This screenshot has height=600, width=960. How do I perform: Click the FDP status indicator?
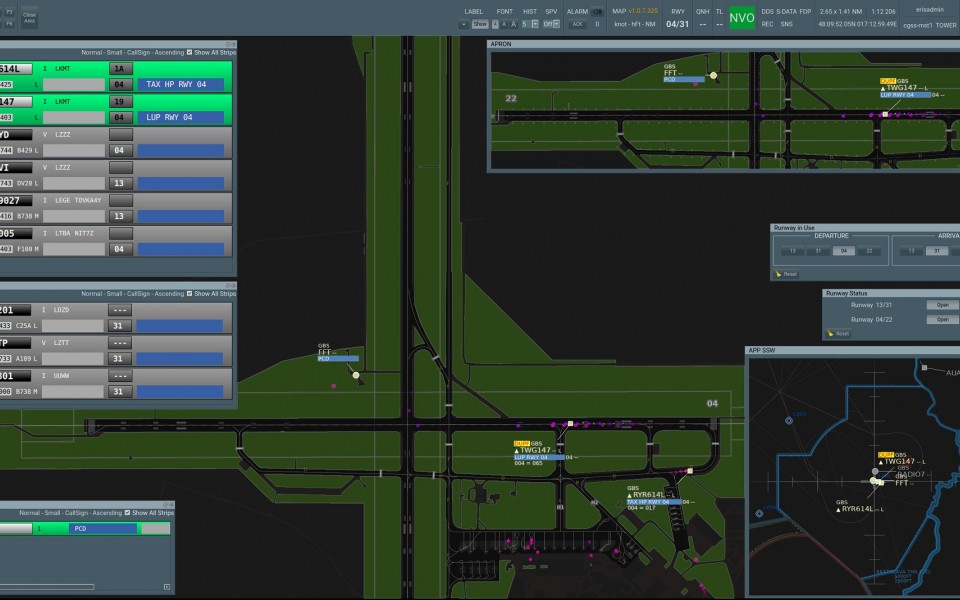[x=805, y=12]
